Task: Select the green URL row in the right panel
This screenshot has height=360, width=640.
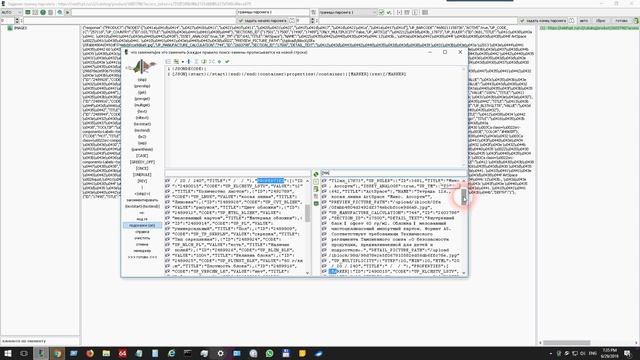Action: coord(589,28)
